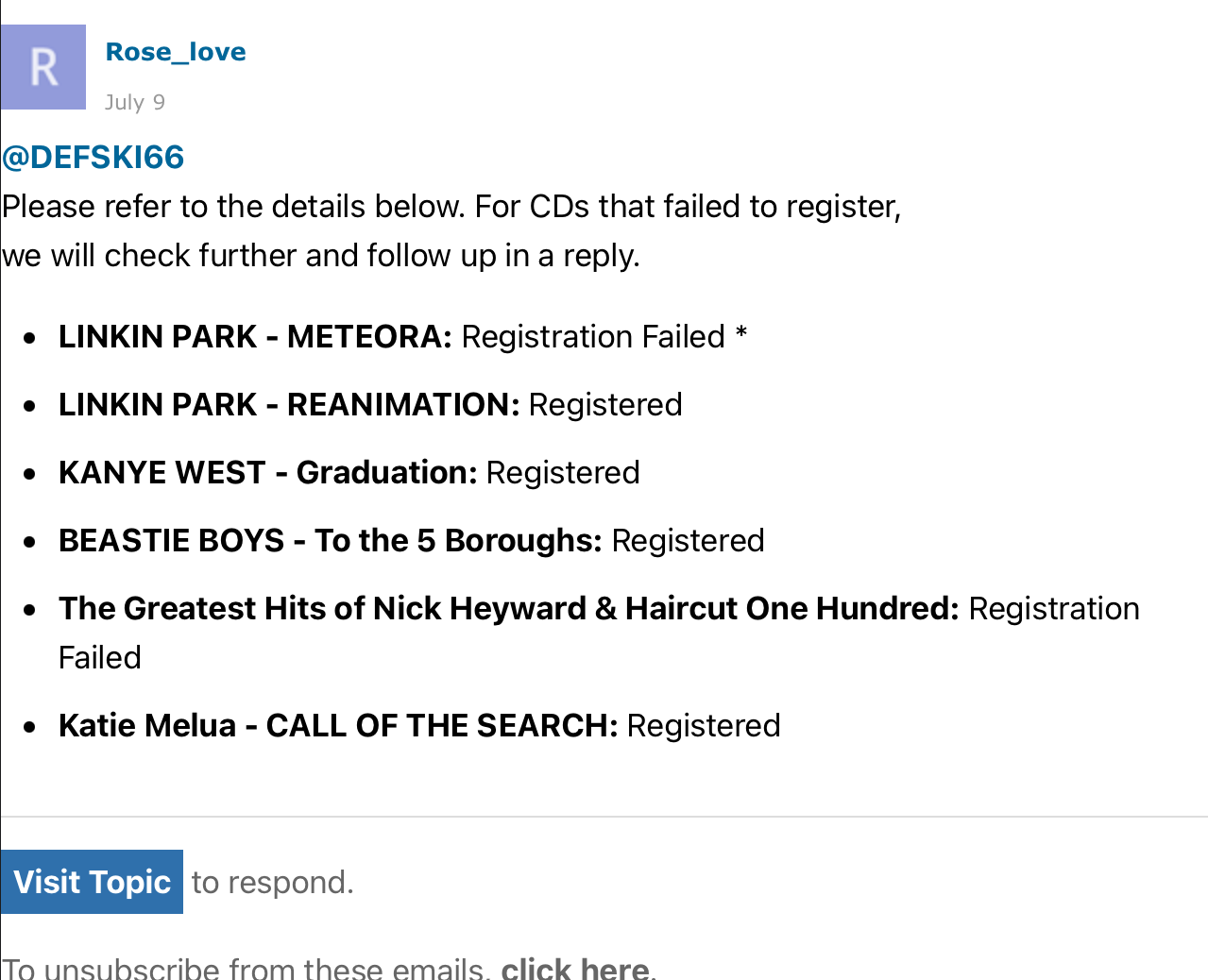Click the 'Registered' status after Graduation
The width and height of the screenshot is (1208, 980).
[x=563, y=472]
